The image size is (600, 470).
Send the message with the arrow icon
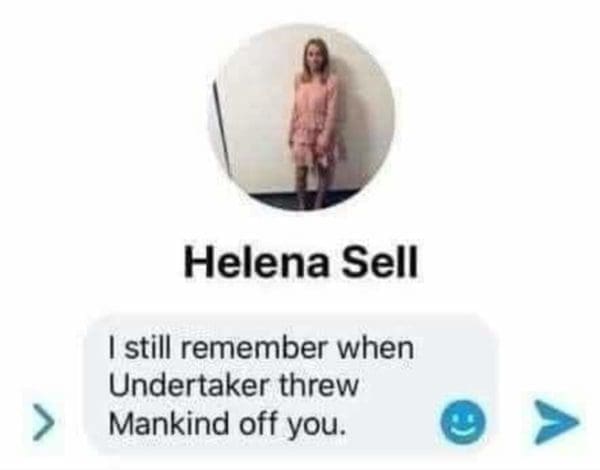point(557,422)
